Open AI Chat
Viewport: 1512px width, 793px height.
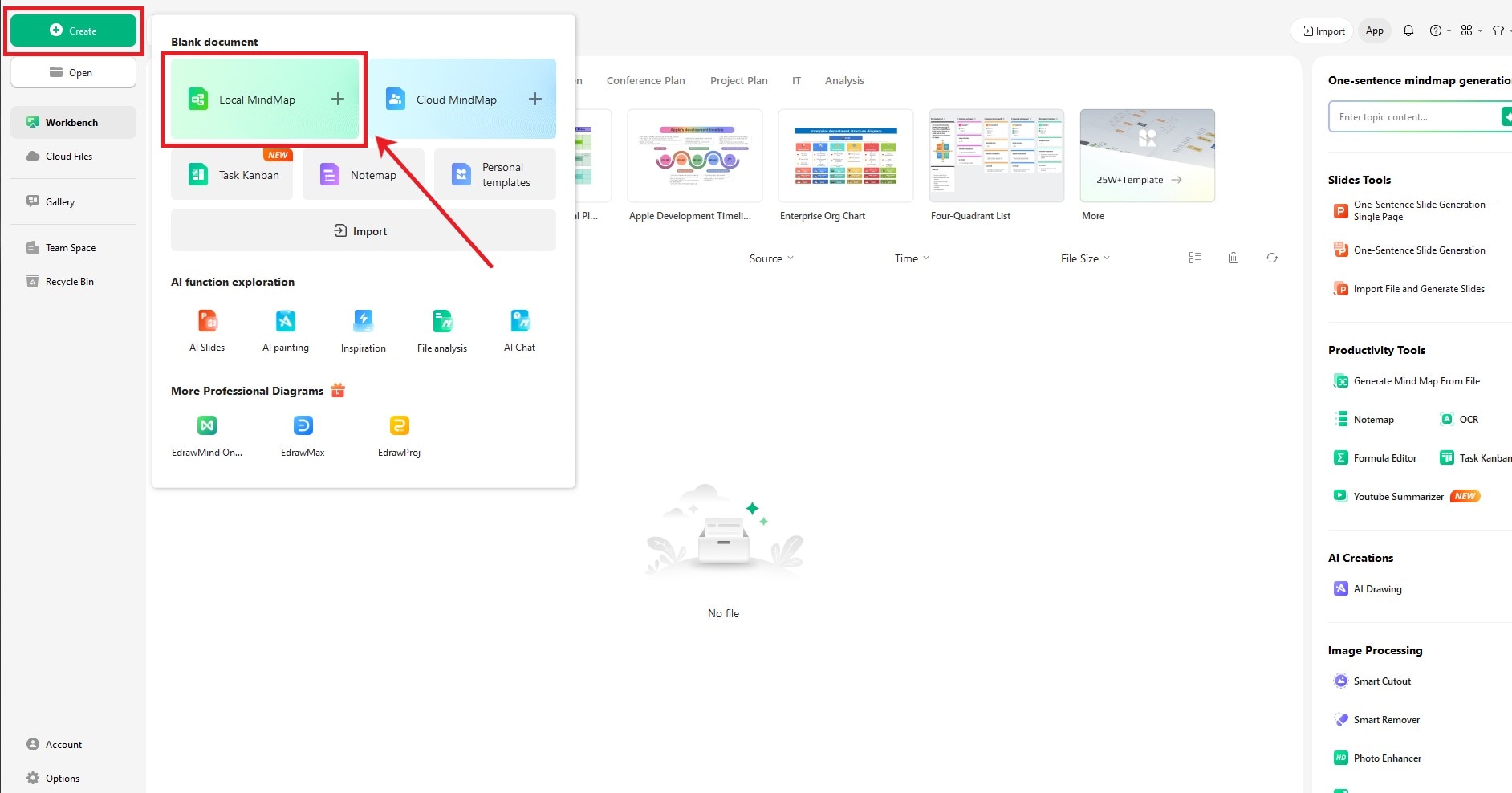520,331
